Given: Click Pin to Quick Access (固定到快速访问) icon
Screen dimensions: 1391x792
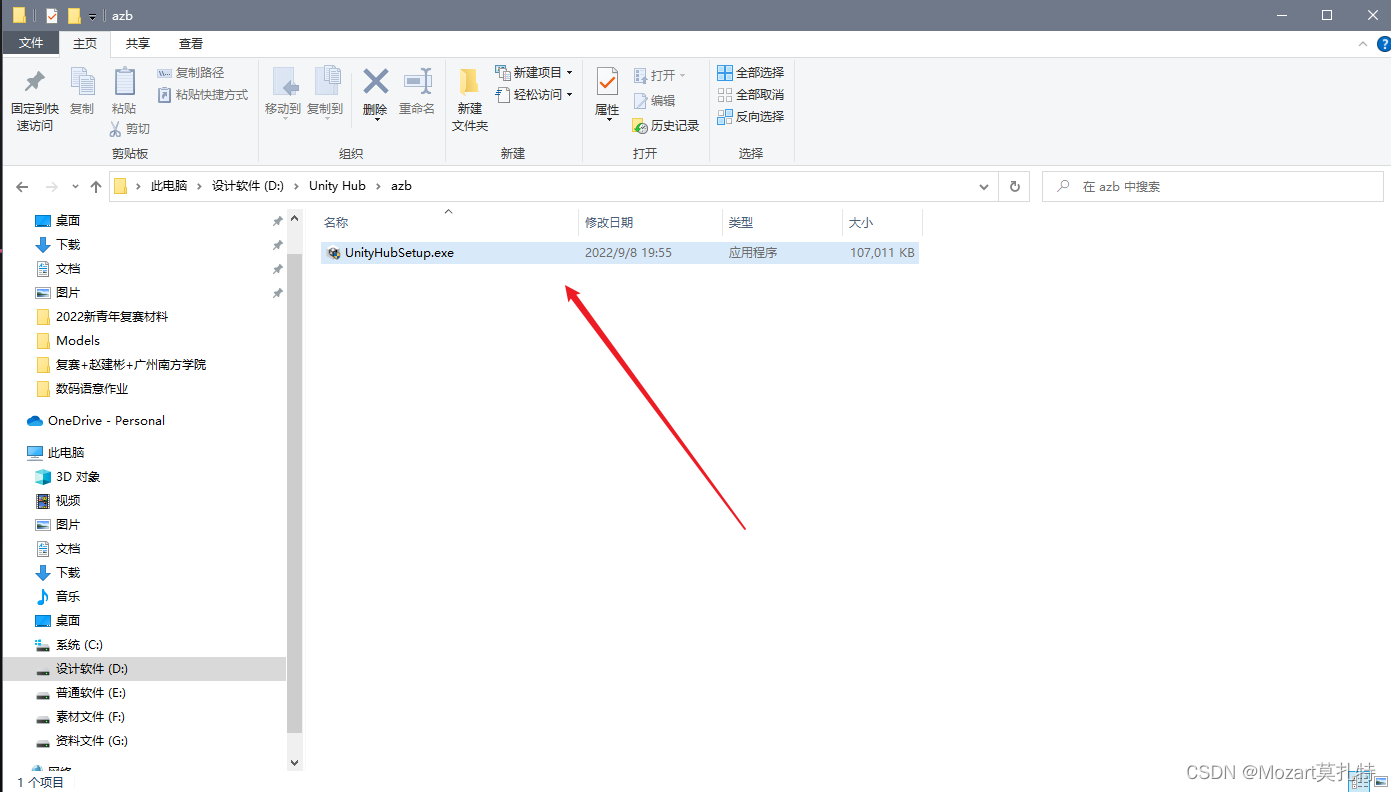Looking at the screenshot, I should pos(35,82).
